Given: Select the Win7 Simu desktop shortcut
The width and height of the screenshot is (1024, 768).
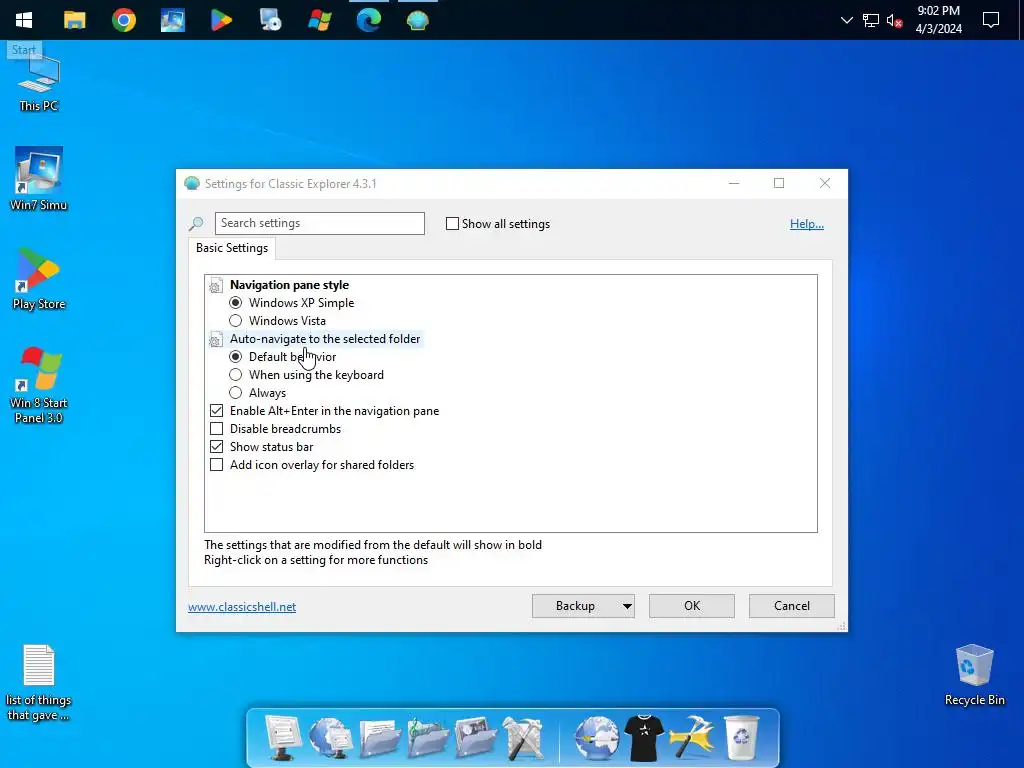Looking at the screenshot, I should pyautogui.click(x=39, y=179).
